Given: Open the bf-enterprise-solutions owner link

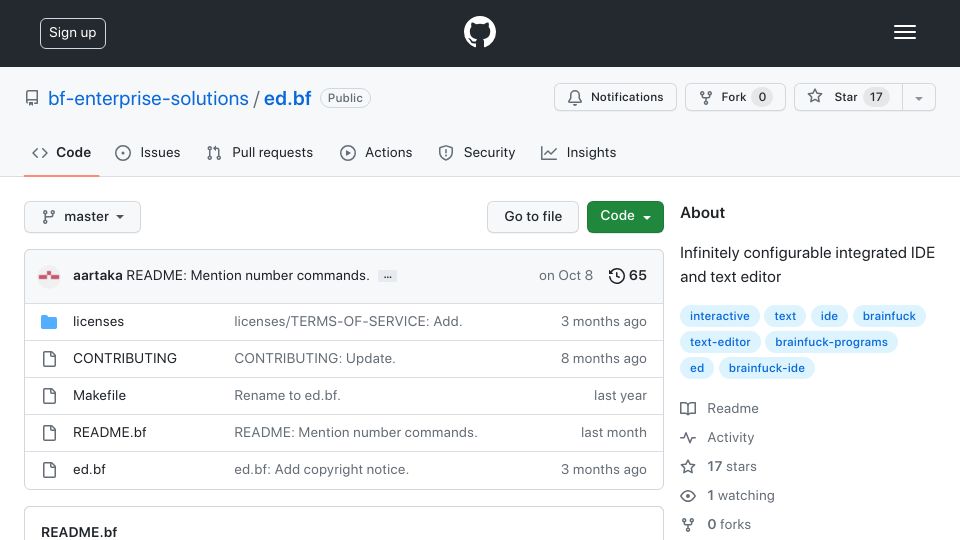Looking at the screenshot, I should (x=148, y=98).
